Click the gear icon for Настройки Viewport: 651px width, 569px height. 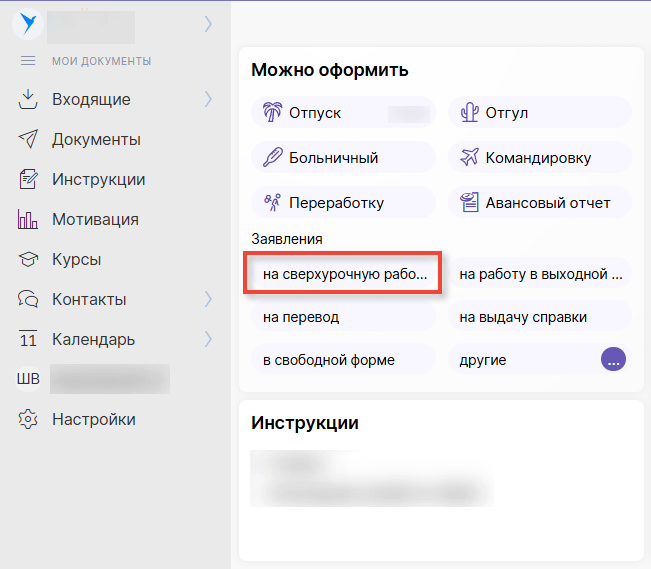coord(28,419)
